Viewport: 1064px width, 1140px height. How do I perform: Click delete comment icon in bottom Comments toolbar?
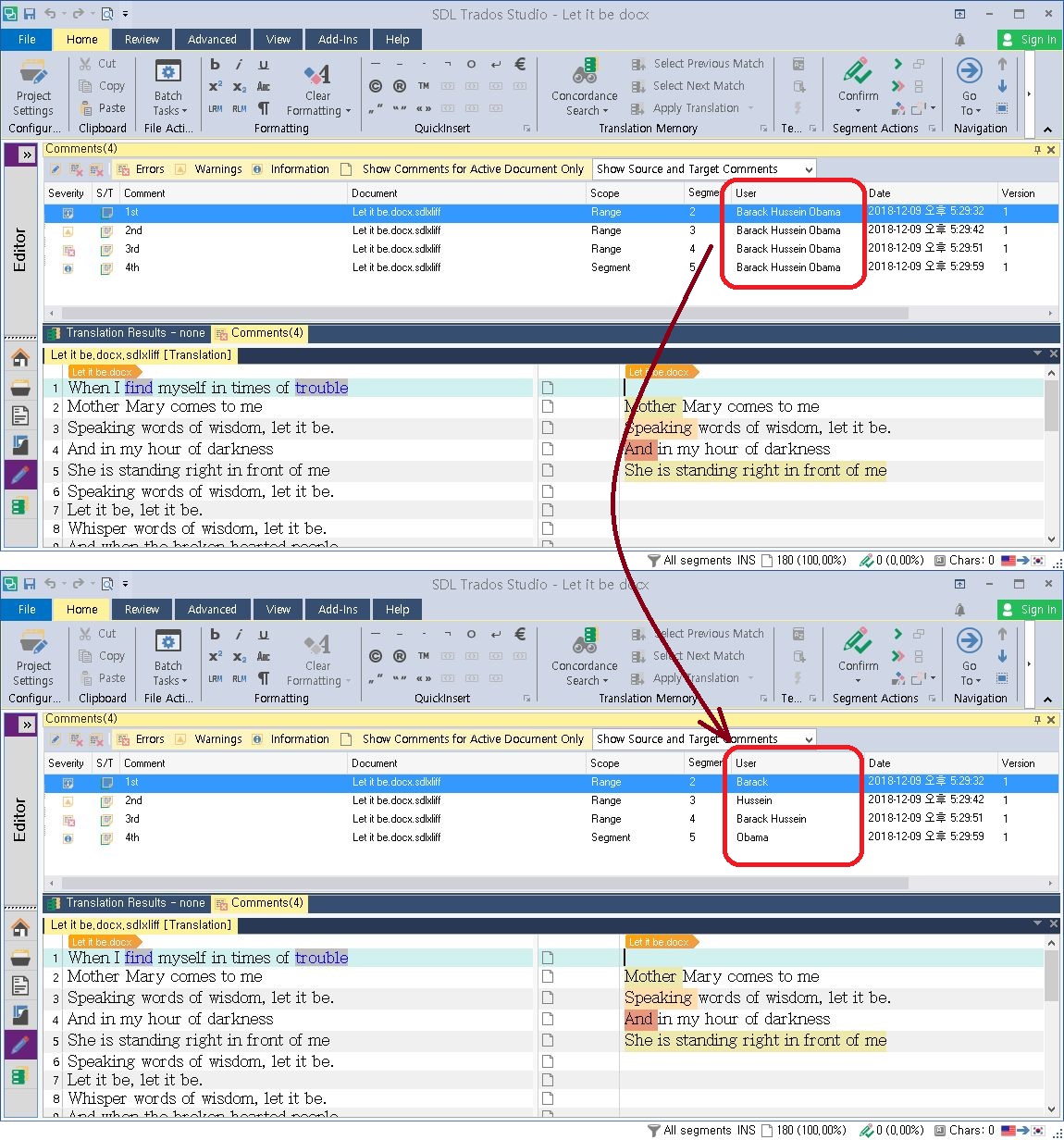coord(77,739)
